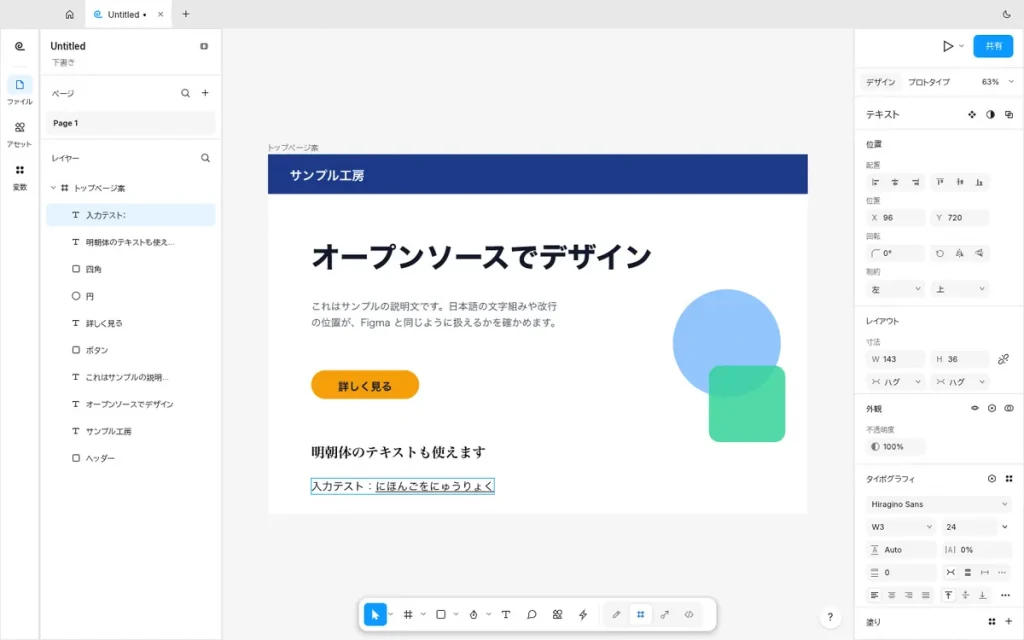Select the 円 layer

pyautogui.click(x=131, y=296)
